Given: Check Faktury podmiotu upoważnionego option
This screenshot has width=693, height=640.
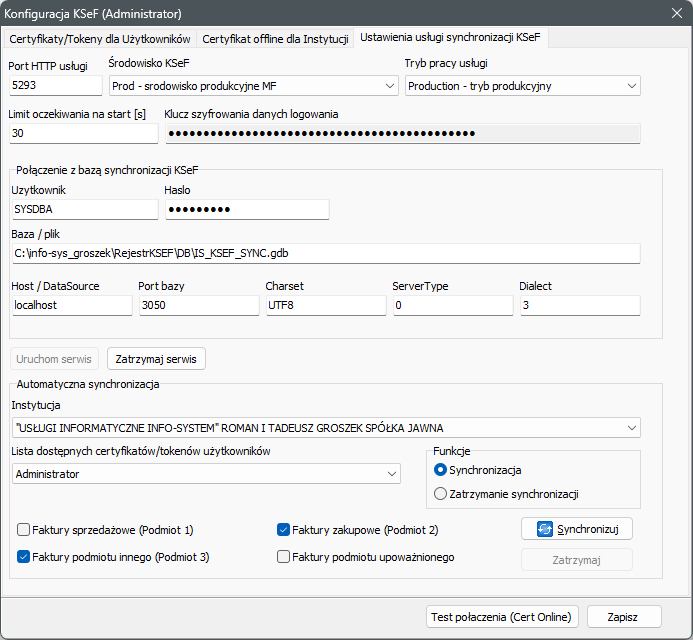Looking at the screenshot, I should [284, 556].
